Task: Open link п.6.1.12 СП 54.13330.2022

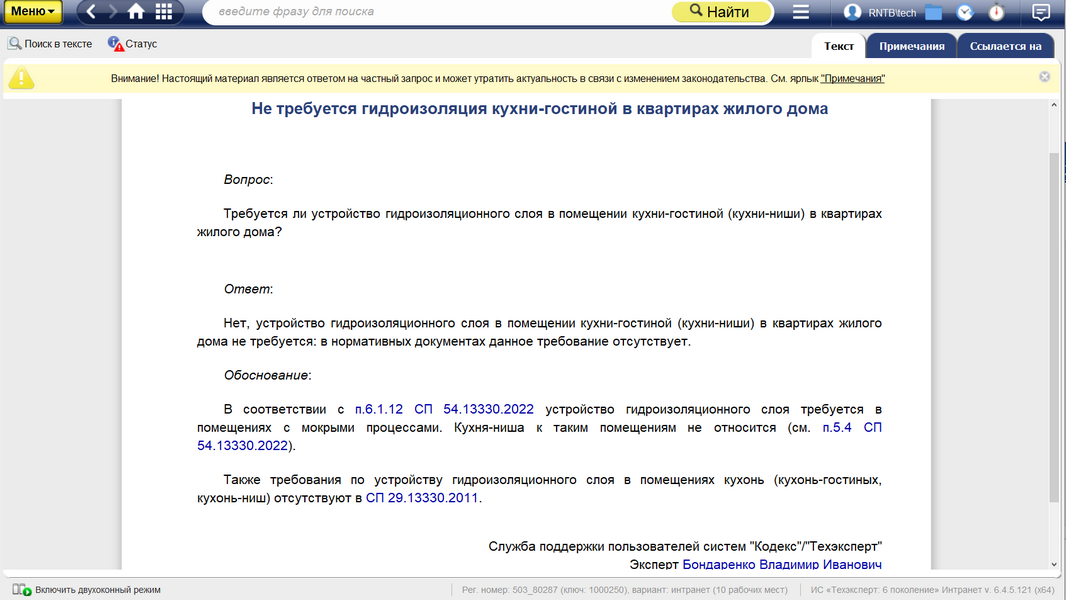Action: click(x=444, y=409)
